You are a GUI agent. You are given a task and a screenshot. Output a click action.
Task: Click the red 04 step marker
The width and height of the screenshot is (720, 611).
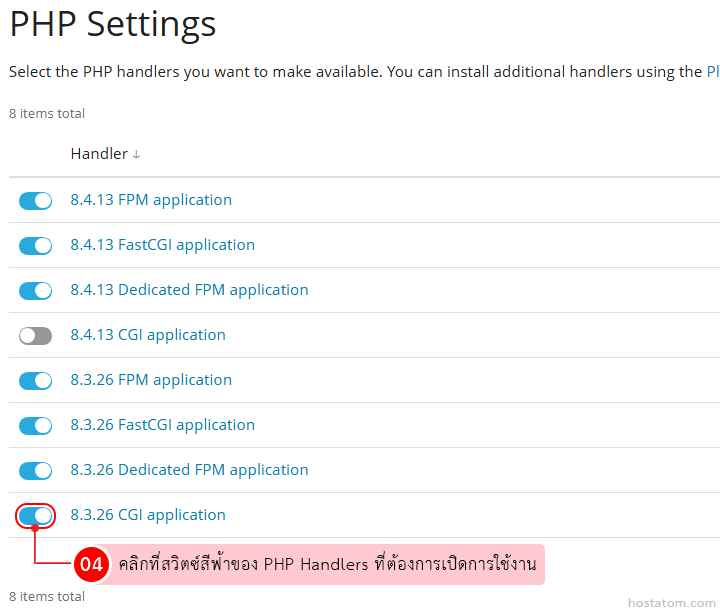[x=92, y=564]
